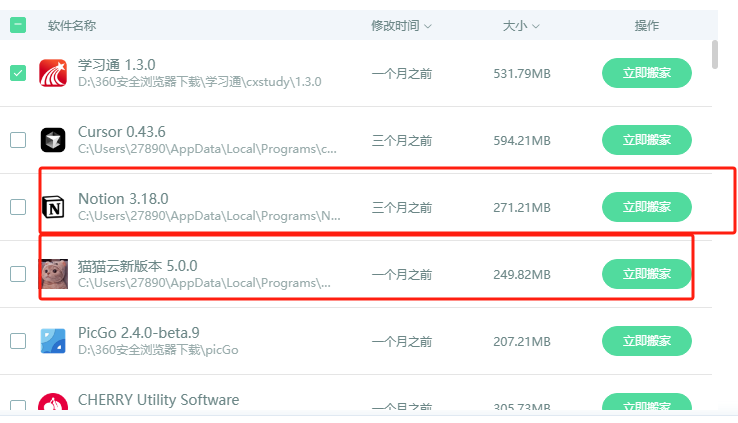The width and height of the screenshot is (738, 423).
Task: Select CHERRY Utility Software name text
Action: point(159,399)
